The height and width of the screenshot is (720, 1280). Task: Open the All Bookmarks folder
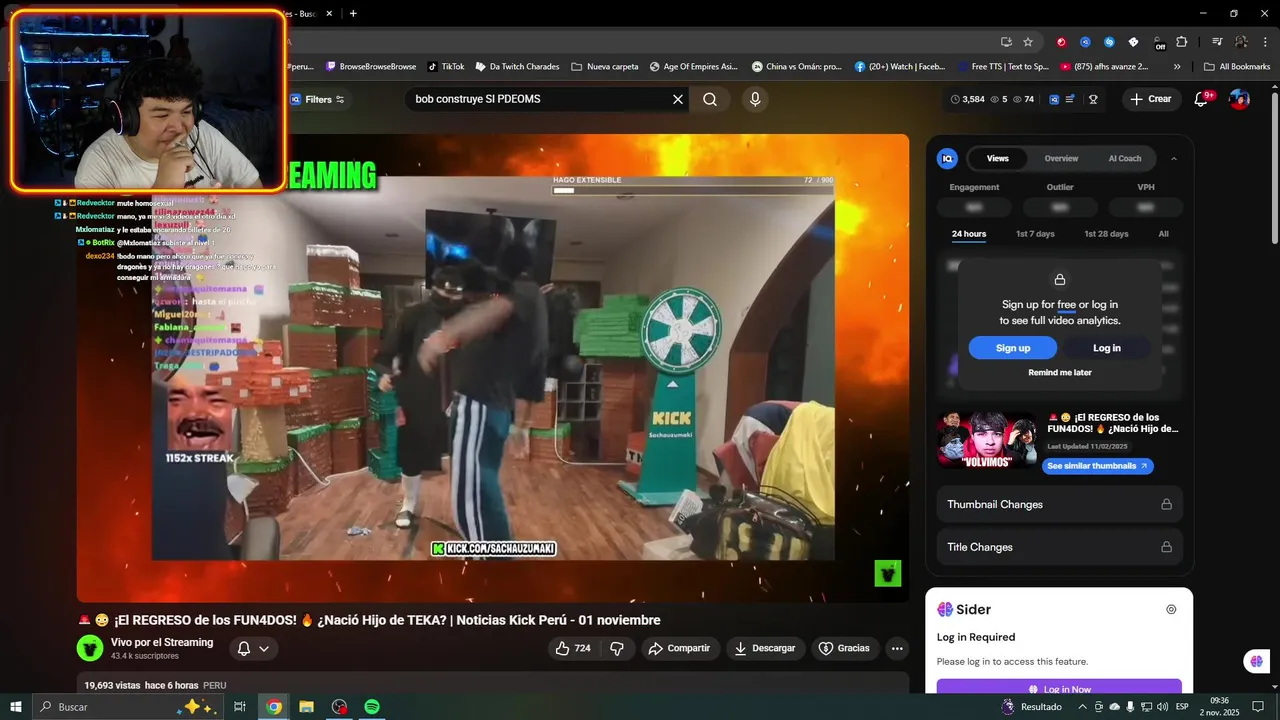1237,67
